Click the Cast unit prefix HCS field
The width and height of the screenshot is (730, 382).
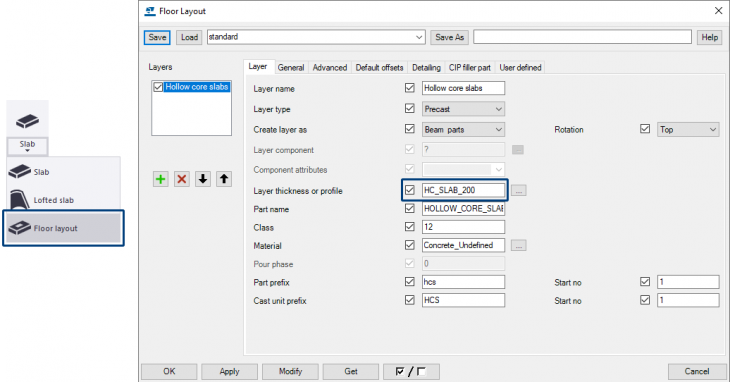(463, 300)
